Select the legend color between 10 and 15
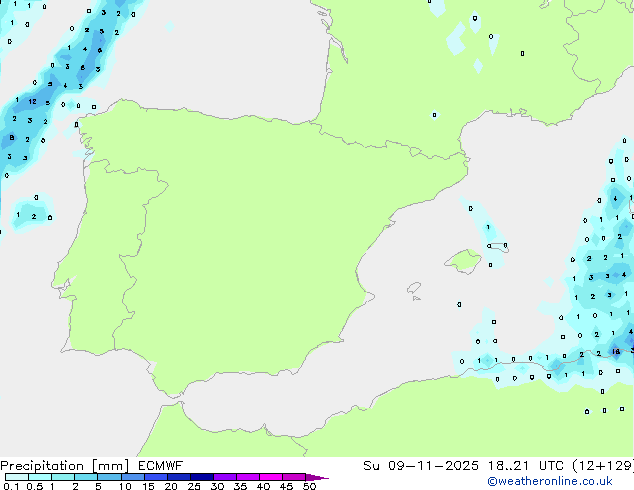The height and width of the screenshot is (490, 634). point(134,477)
